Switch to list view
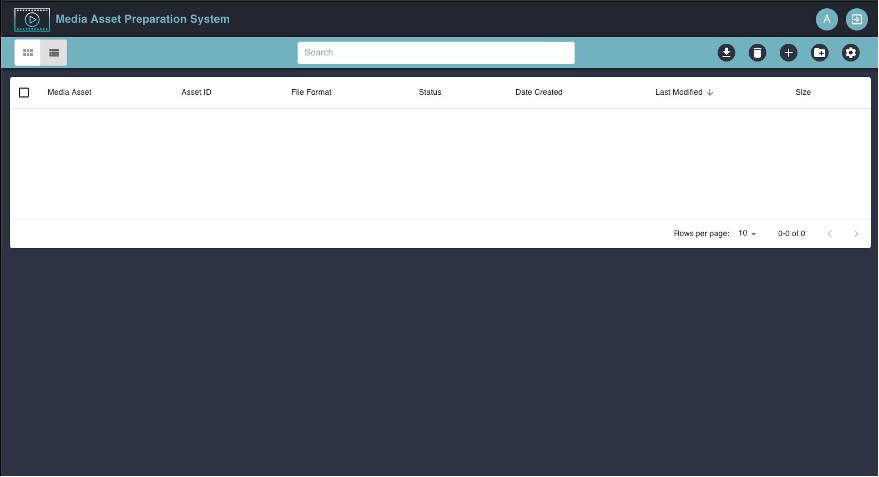Screen dimensions: 879x477 [54, 53]
